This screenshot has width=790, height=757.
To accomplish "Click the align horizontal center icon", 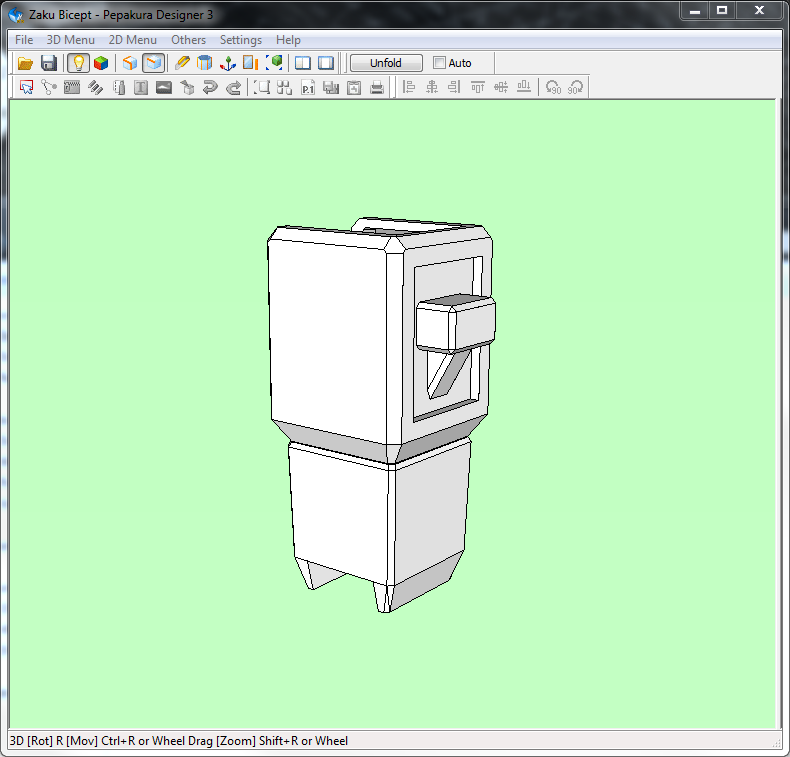I will pyautogui.click(x=432, y=87).
